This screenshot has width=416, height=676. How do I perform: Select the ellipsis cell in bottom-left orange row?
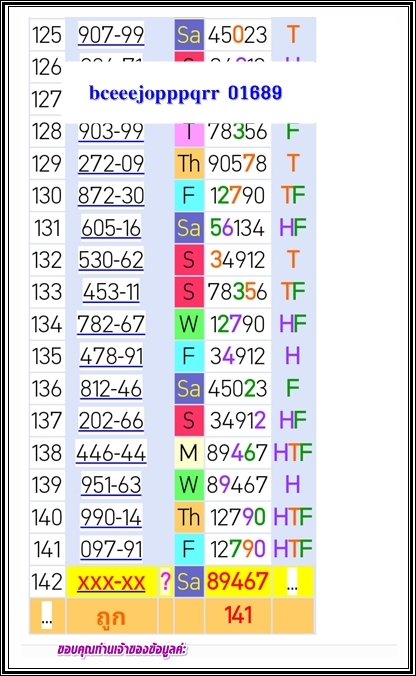pos(47,616)
